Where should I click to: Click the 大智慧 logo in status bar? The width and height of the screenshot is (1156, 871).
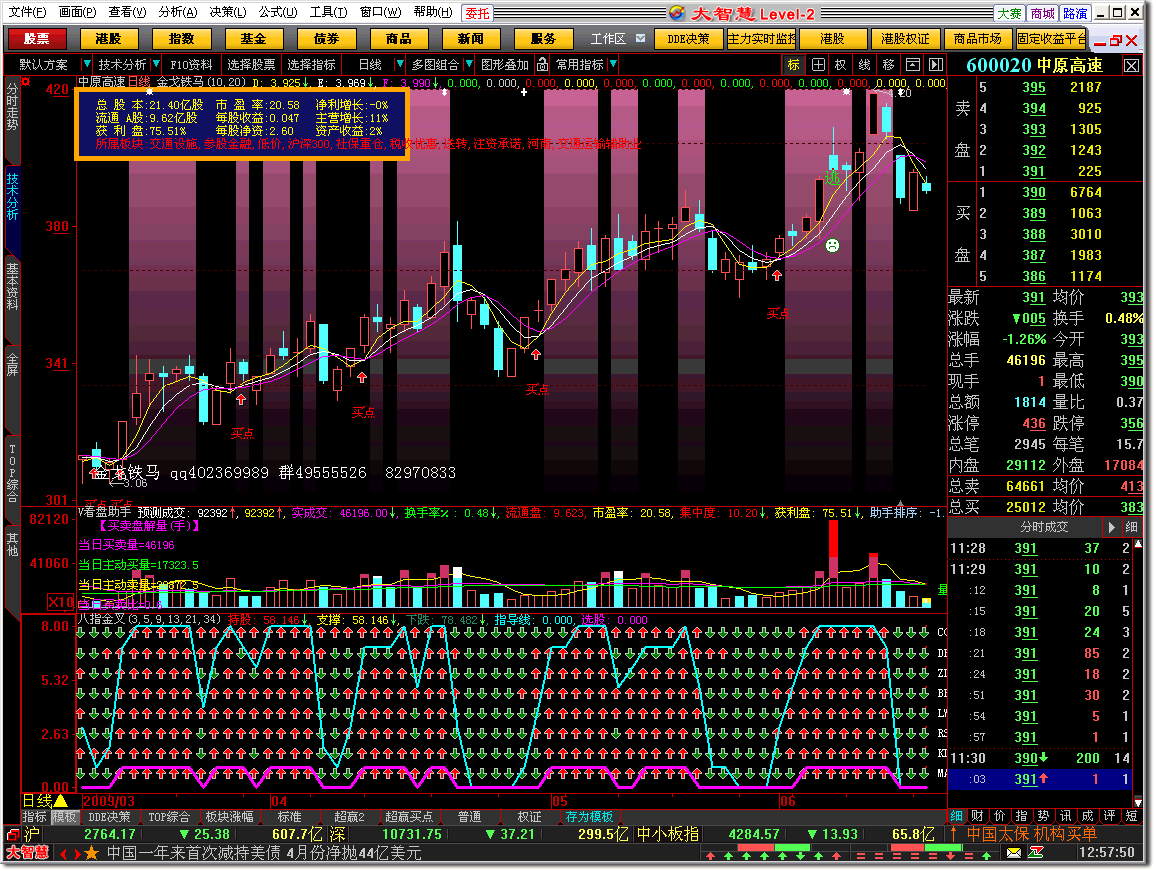(x=27, y=853)
